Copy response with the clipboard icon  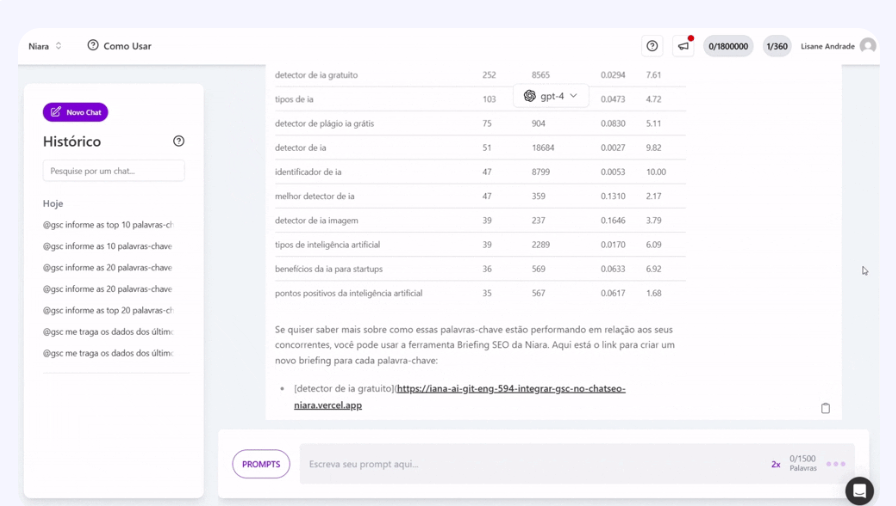825,408
